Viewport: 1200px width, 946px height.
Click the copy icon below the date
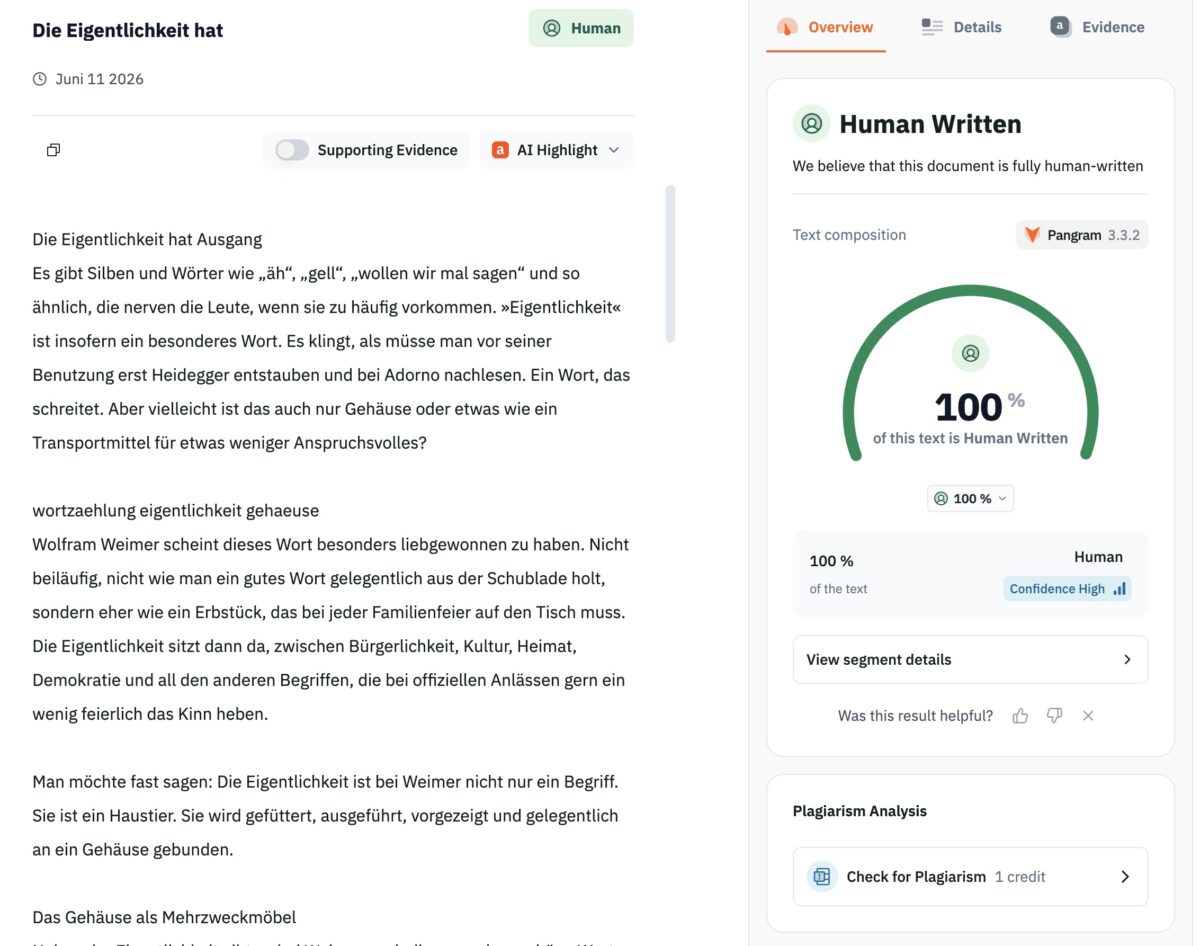(53, 150)
